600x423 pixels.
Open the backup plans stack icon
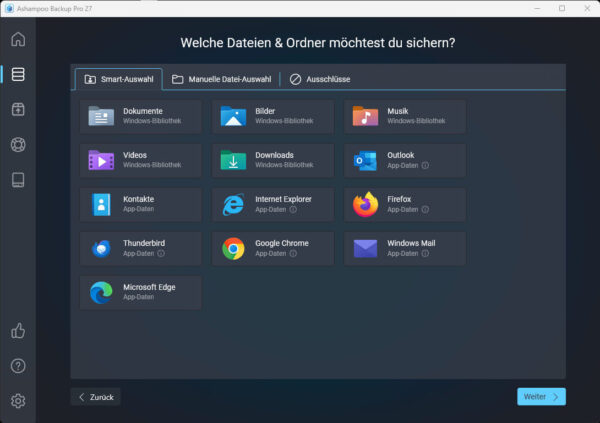tap(18, 74)
